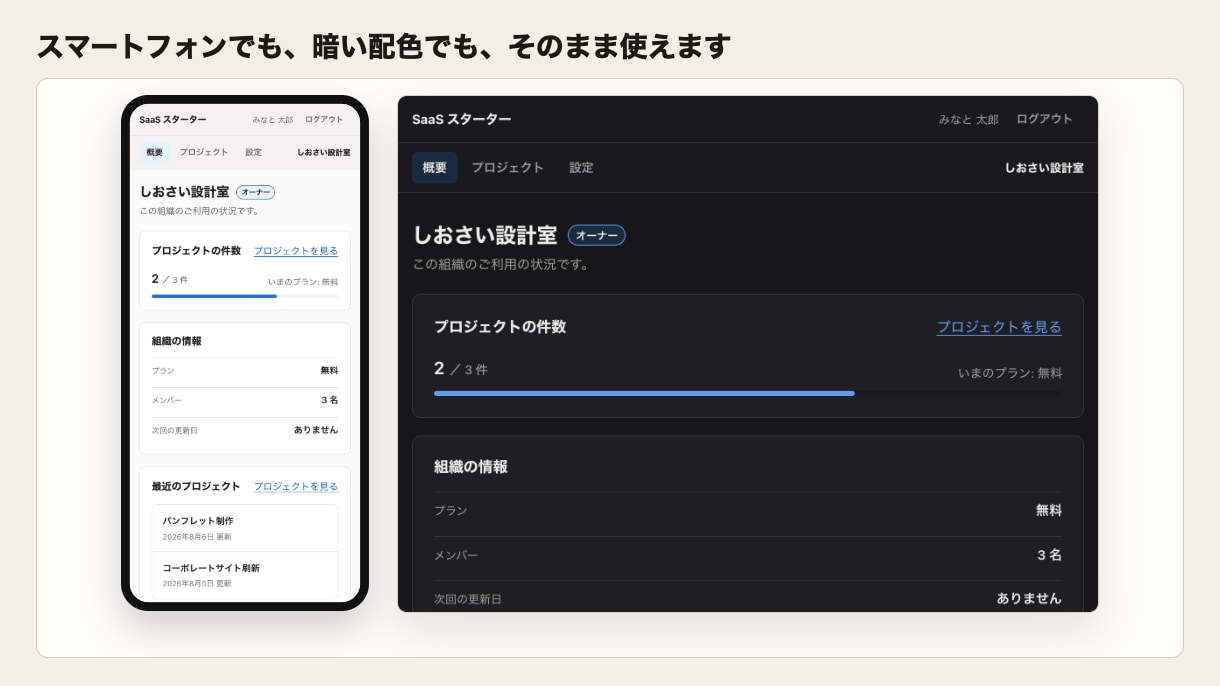Click メンバー row value 3 名 in phone view

coord(330,400)
